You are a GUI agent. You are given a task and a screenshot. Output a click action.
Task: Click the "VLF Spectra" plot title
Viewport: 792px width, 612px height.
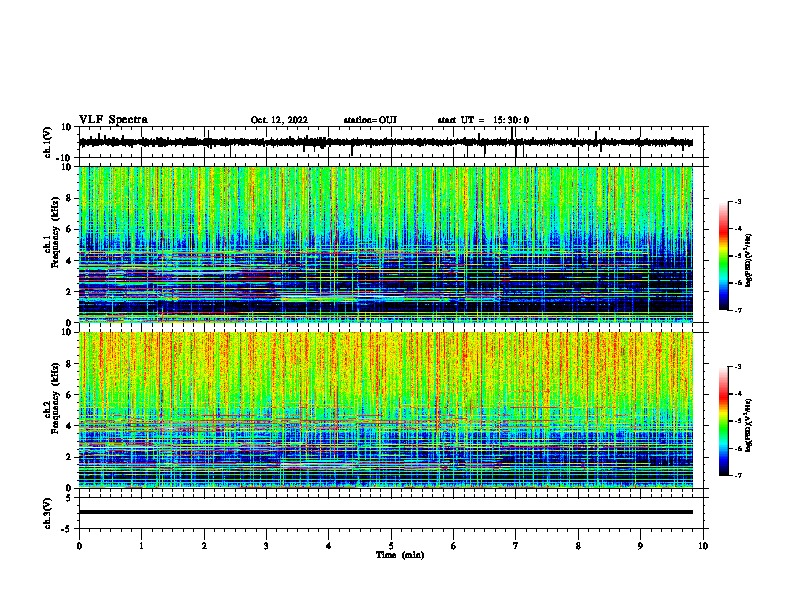point(113,120)
